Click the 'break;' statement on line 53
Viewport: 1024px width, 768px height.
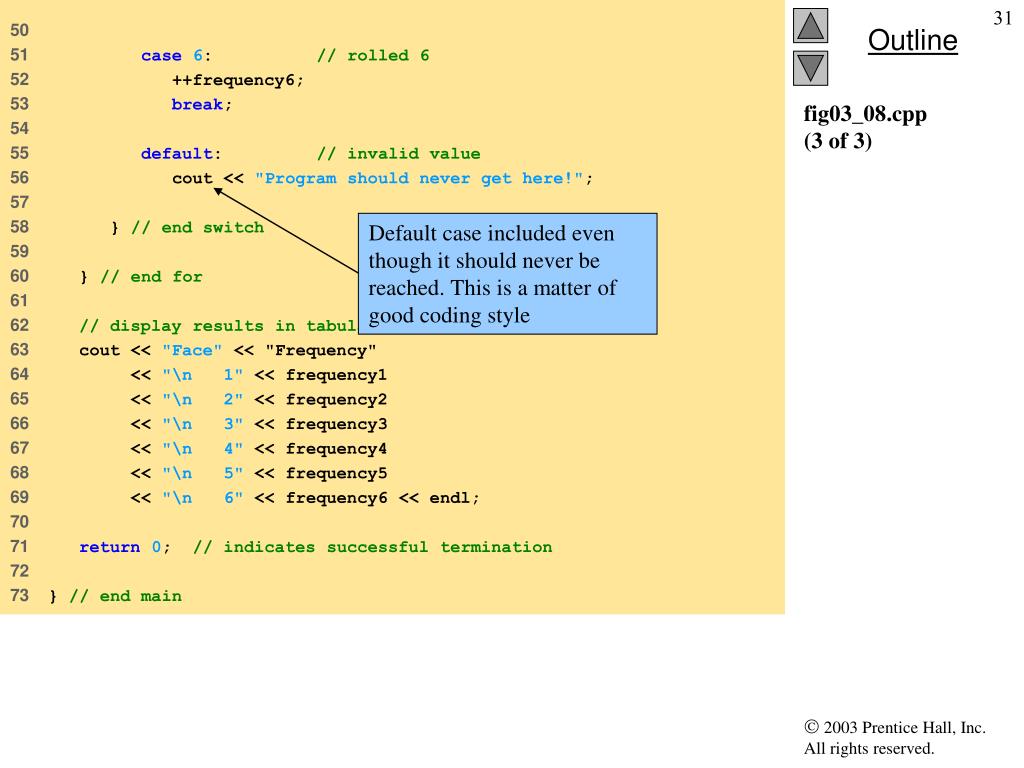(201, 104)
